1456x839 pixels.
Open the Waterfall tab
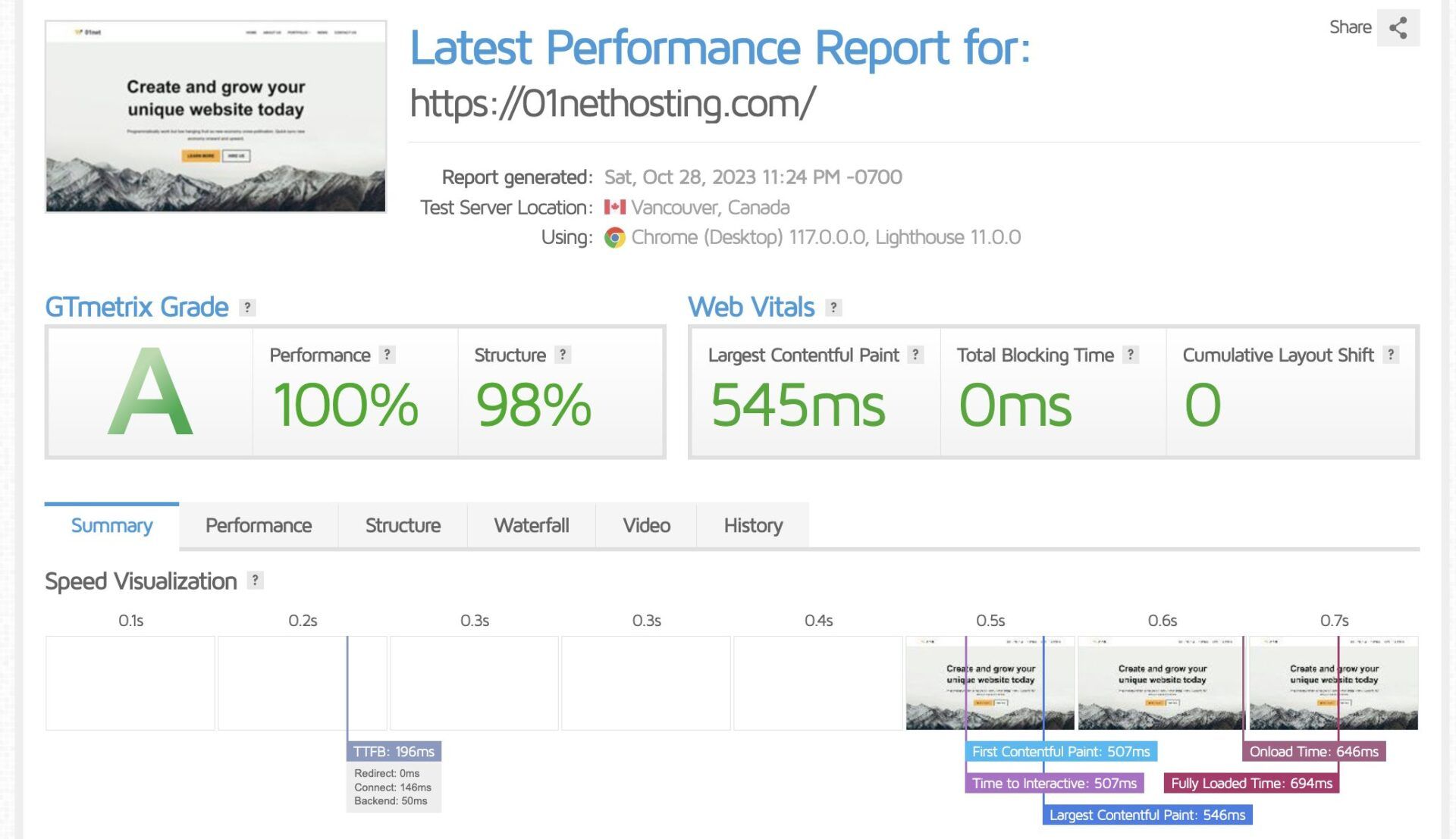click(532, 525)
